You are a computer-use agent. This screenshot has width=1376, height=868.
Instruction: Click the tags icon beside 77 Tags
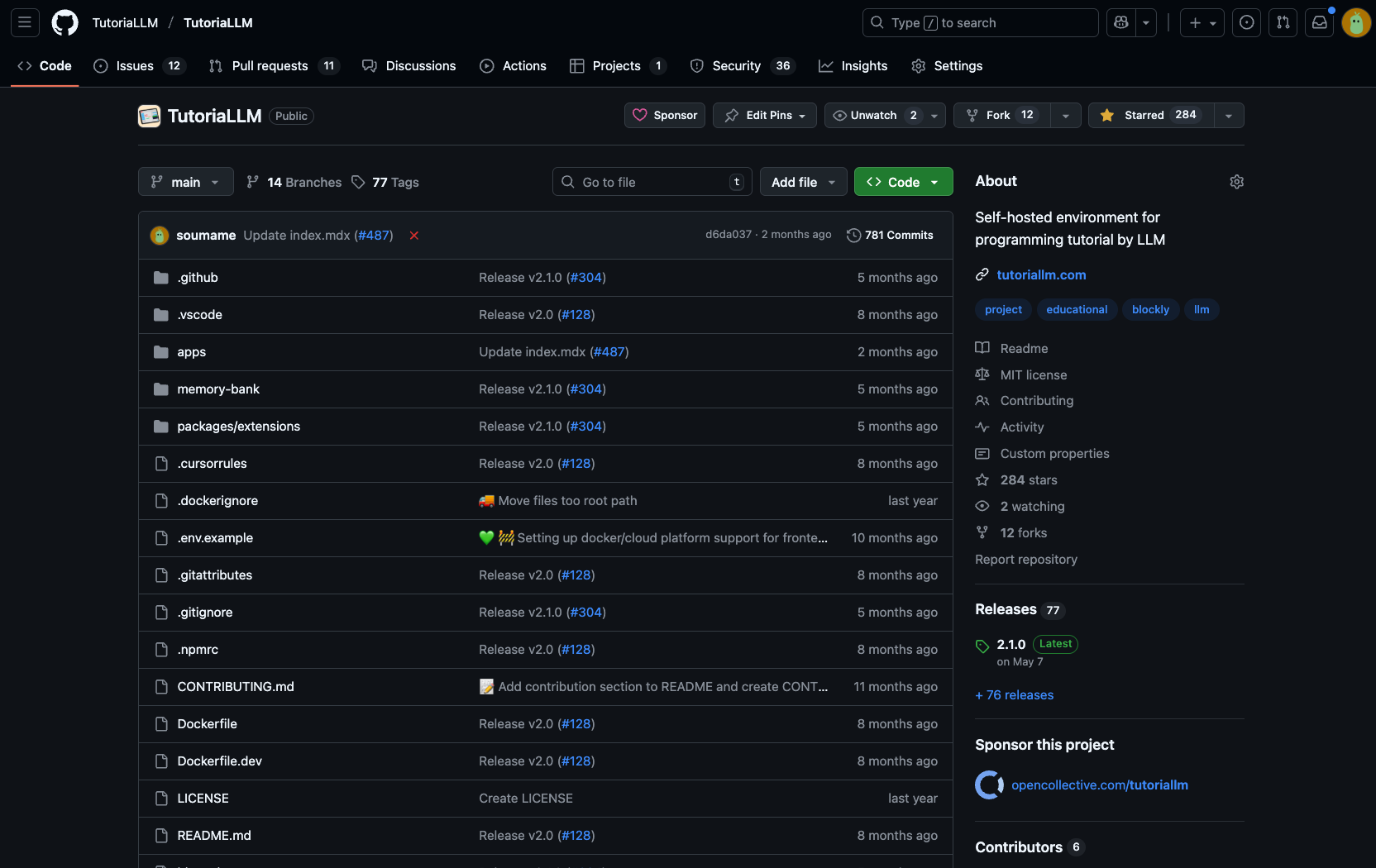tap(358, 182)
